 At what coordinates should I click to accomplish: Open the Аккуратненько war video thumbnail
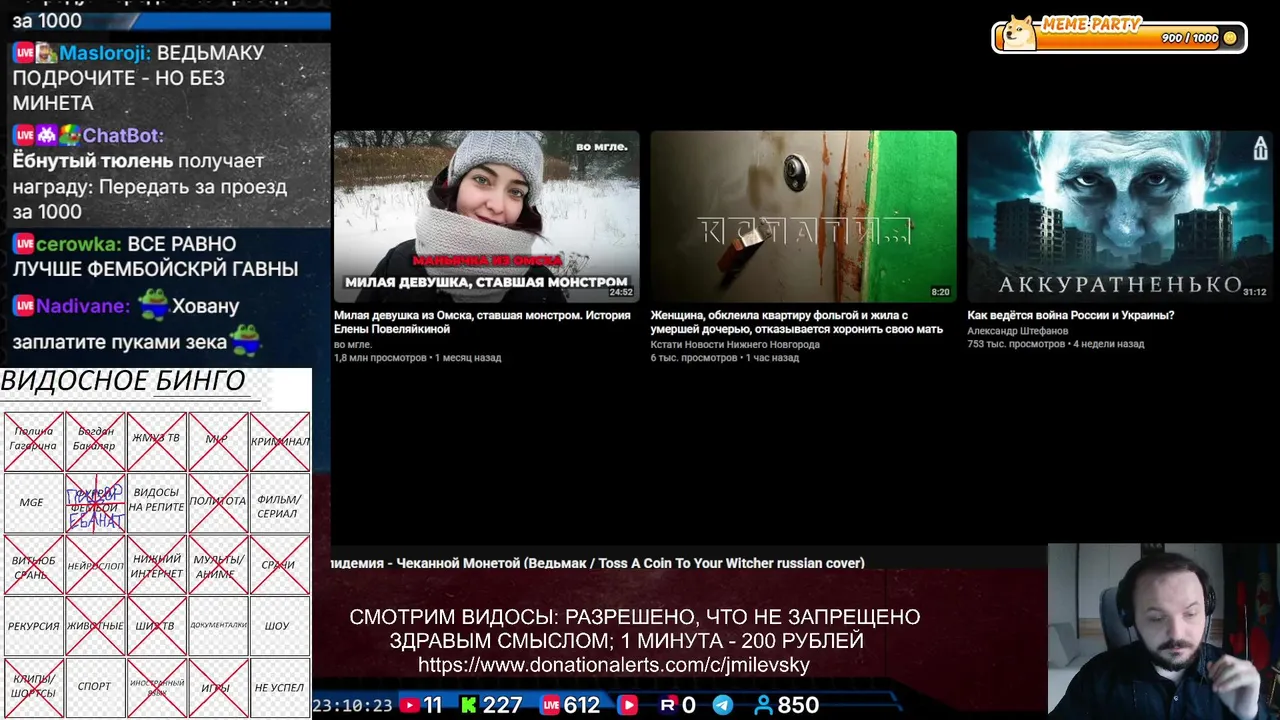(1120, 216)
